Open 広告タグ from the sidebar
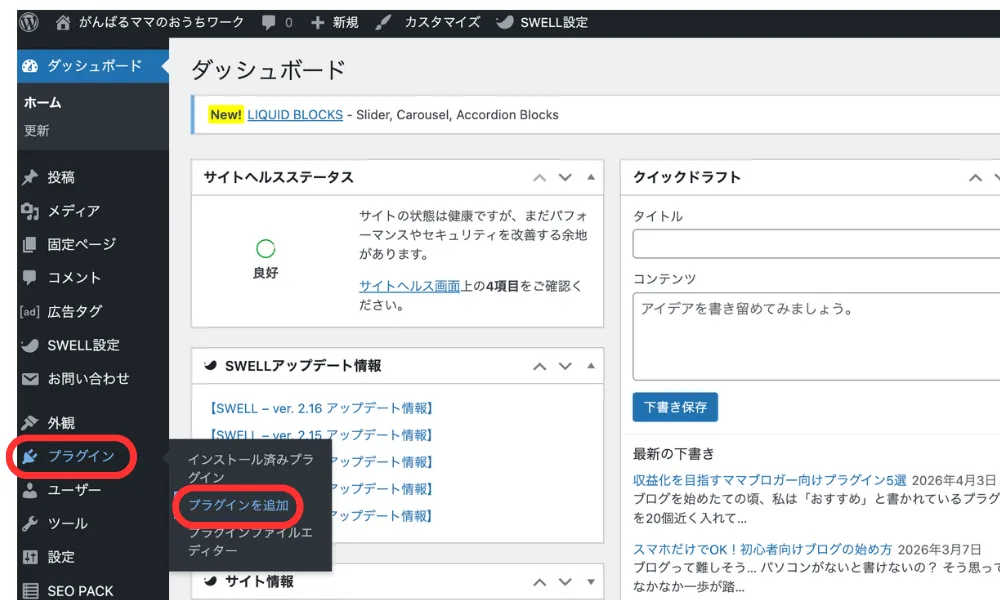Viewport: 1000px width, 600px height. pyautogui.click(x=30, y=312)
